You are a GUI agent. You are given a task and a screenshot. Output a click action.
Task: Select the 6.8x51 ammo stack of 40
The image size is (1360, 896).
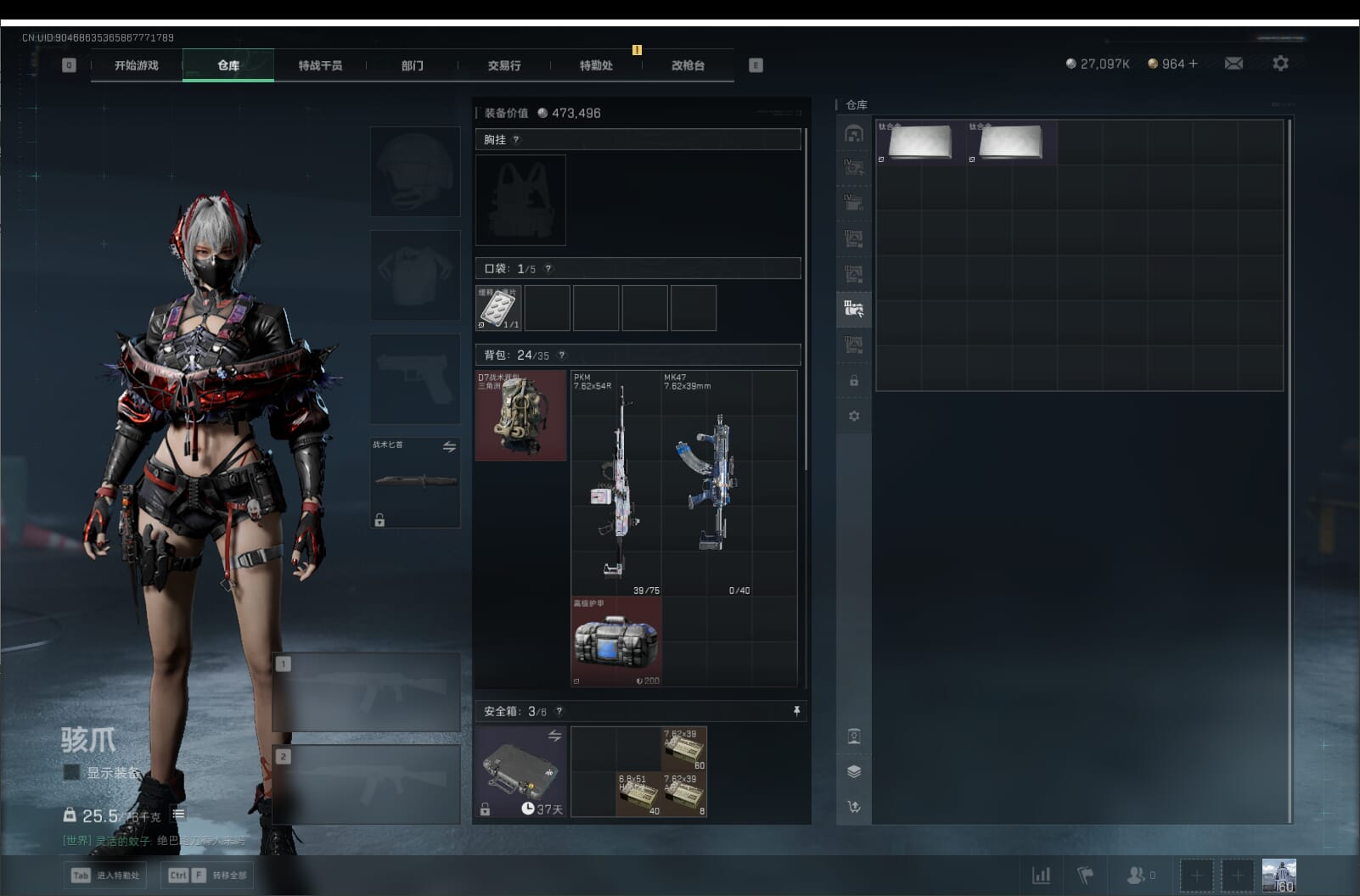click(x=638, y=794)
